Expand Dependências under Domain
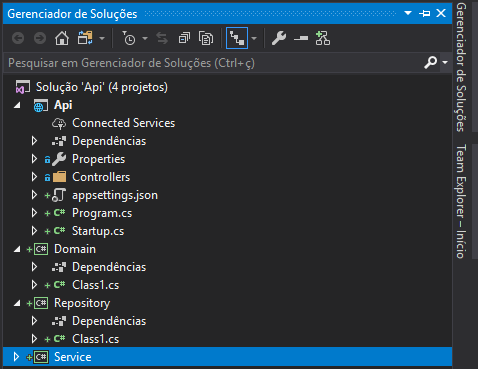Screen dimensions: 478x369 tap(34, 267)
